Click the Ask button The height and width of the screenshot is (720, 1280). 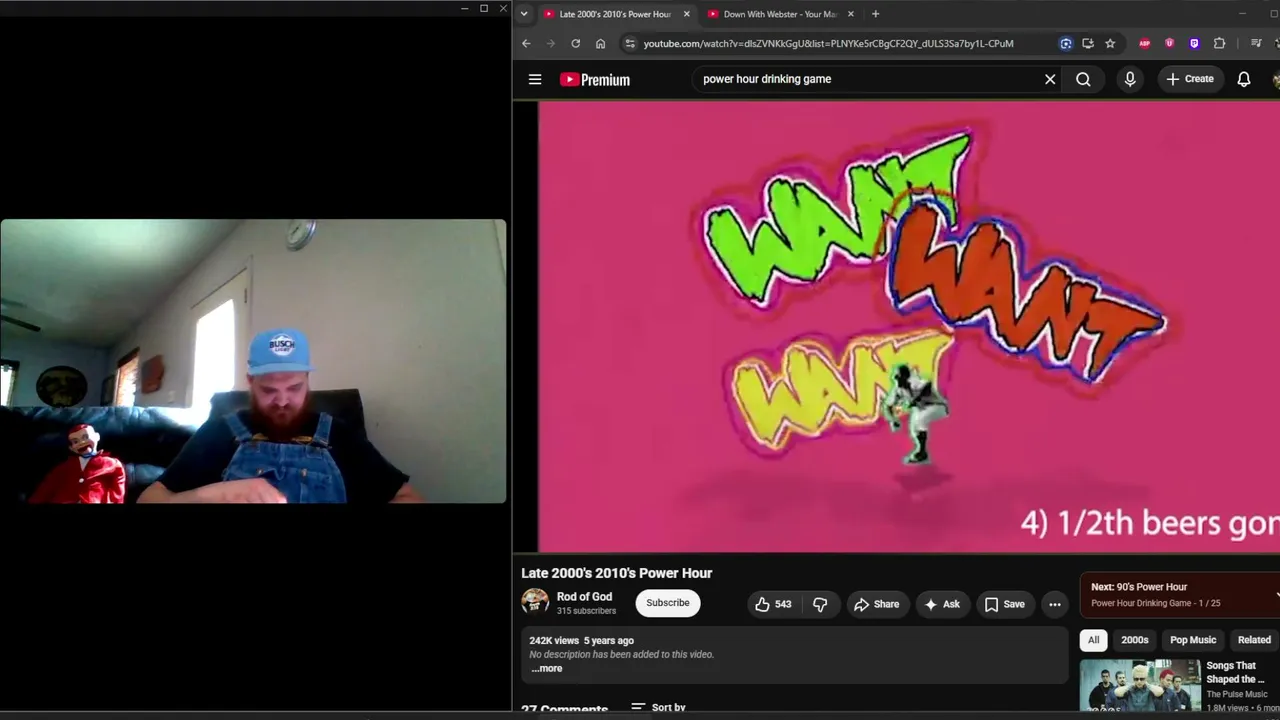tap(942, 604)
